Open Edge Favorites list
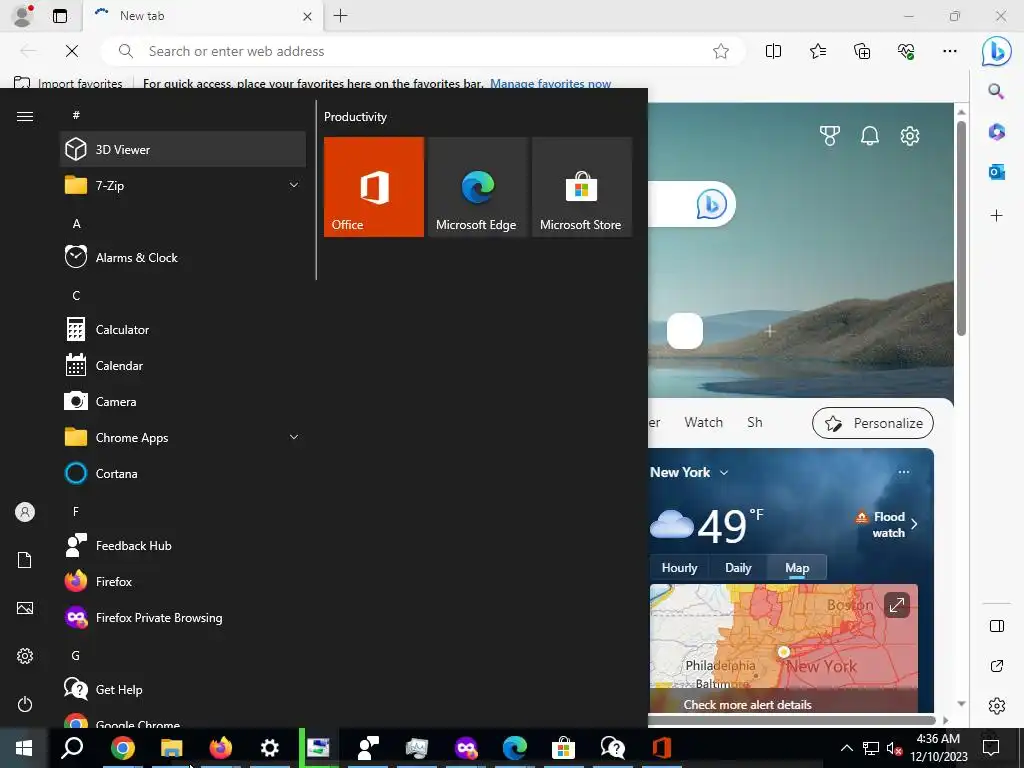 coord(818,51)
